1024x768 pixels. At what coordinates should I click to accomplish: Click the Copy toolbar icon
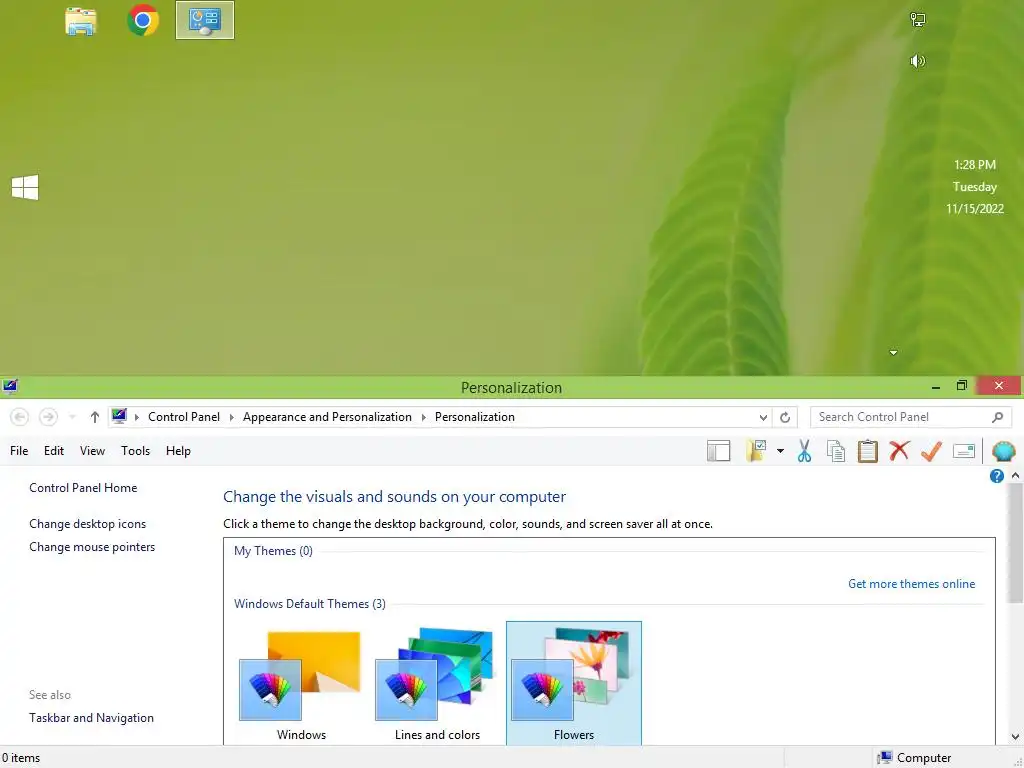835,451
